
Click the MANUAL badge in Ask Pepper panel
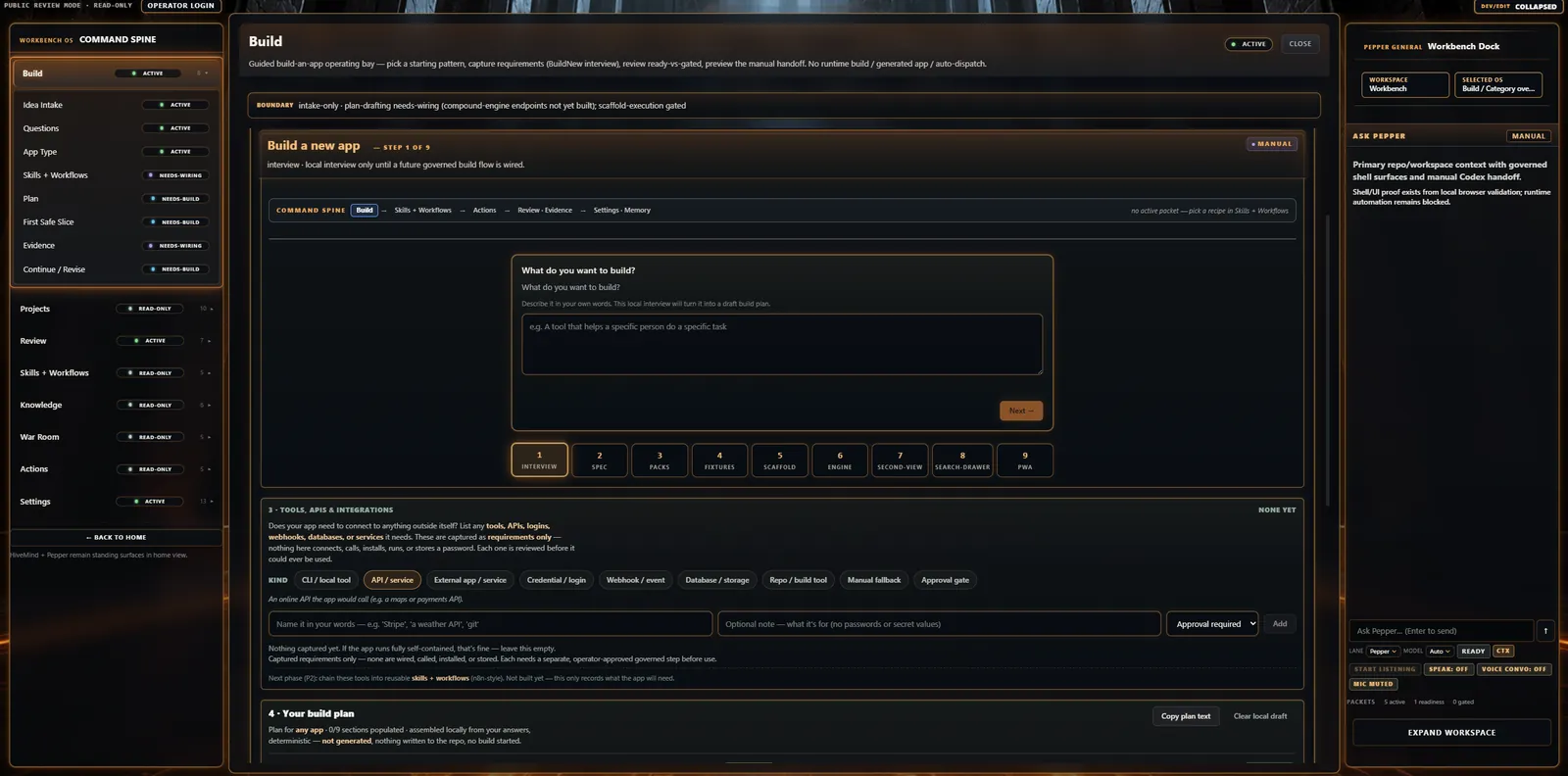pos(1528,136)
